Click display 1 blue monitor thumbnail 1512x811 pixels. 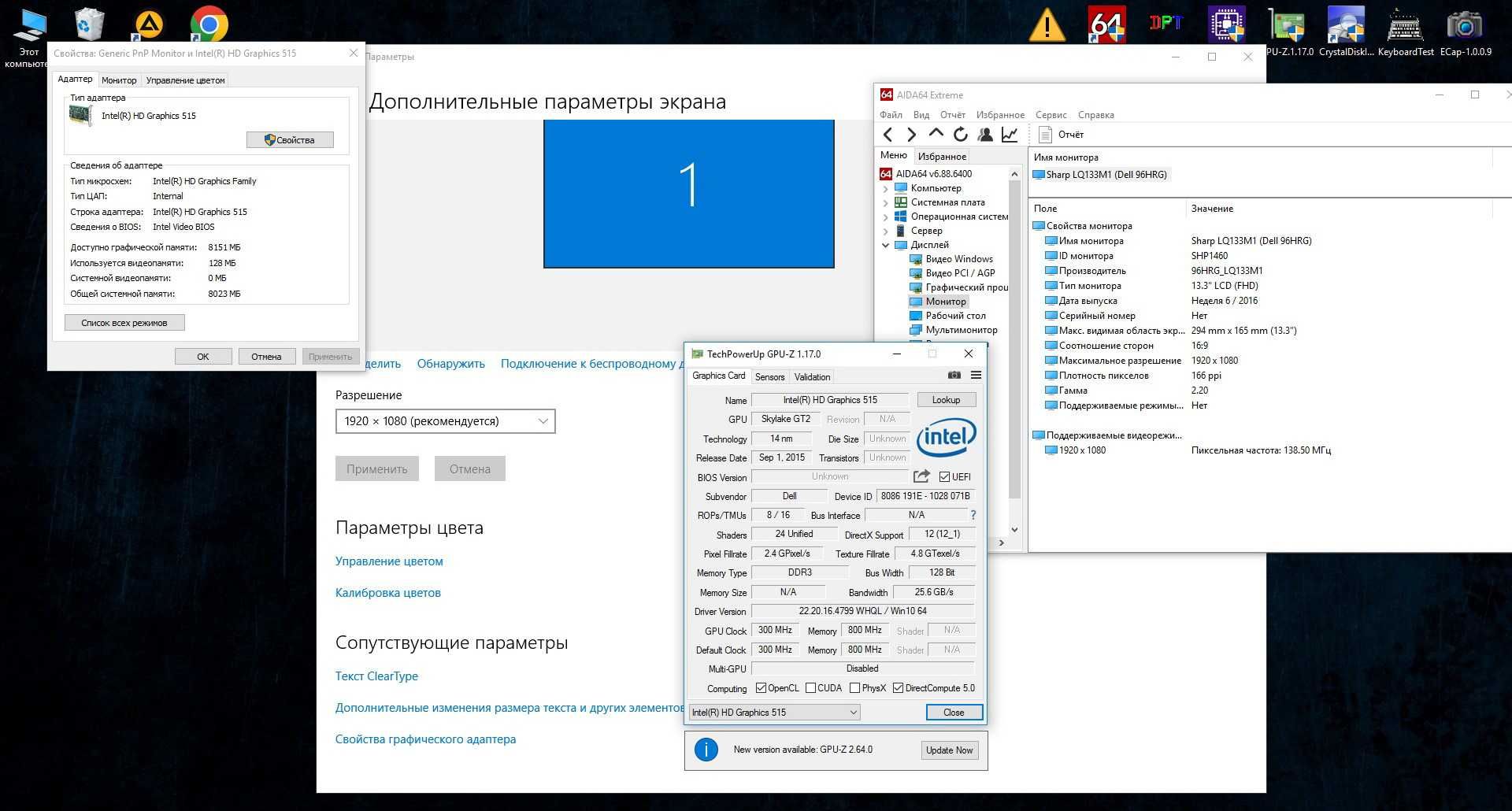[688, 194]
